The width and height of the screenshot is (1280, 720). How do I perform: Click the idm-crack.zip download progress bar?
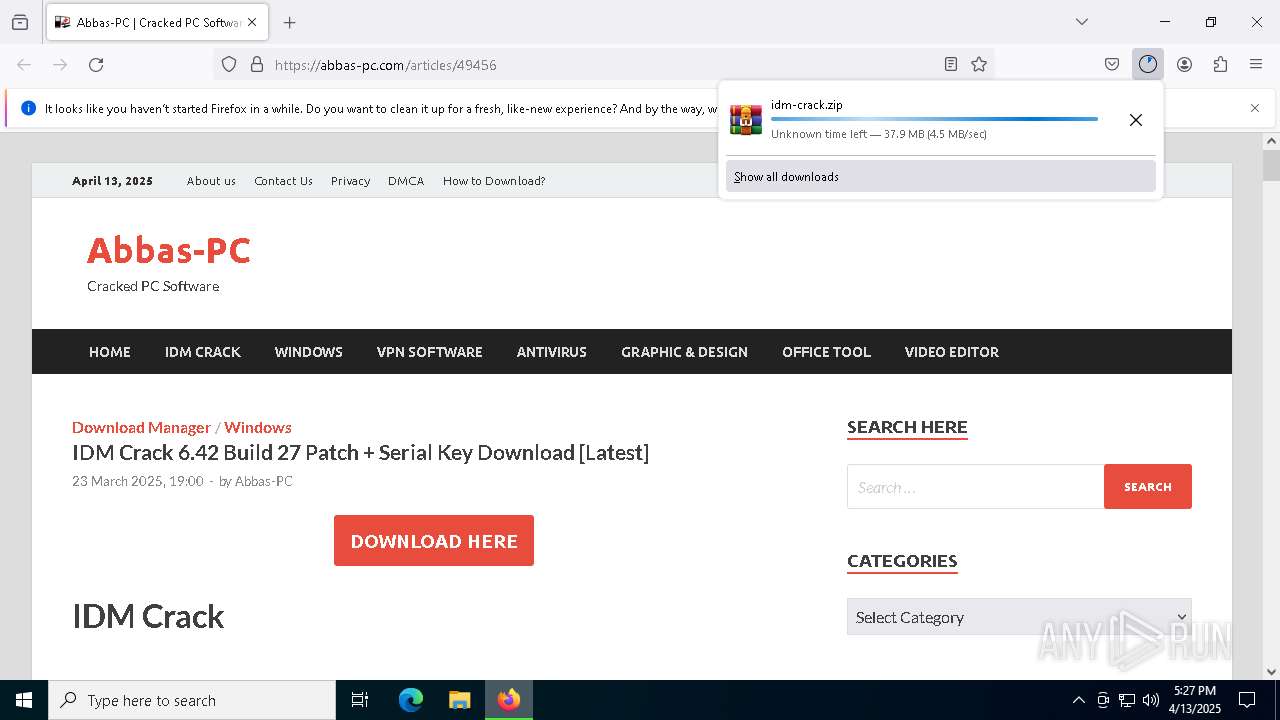click(934, 119)
